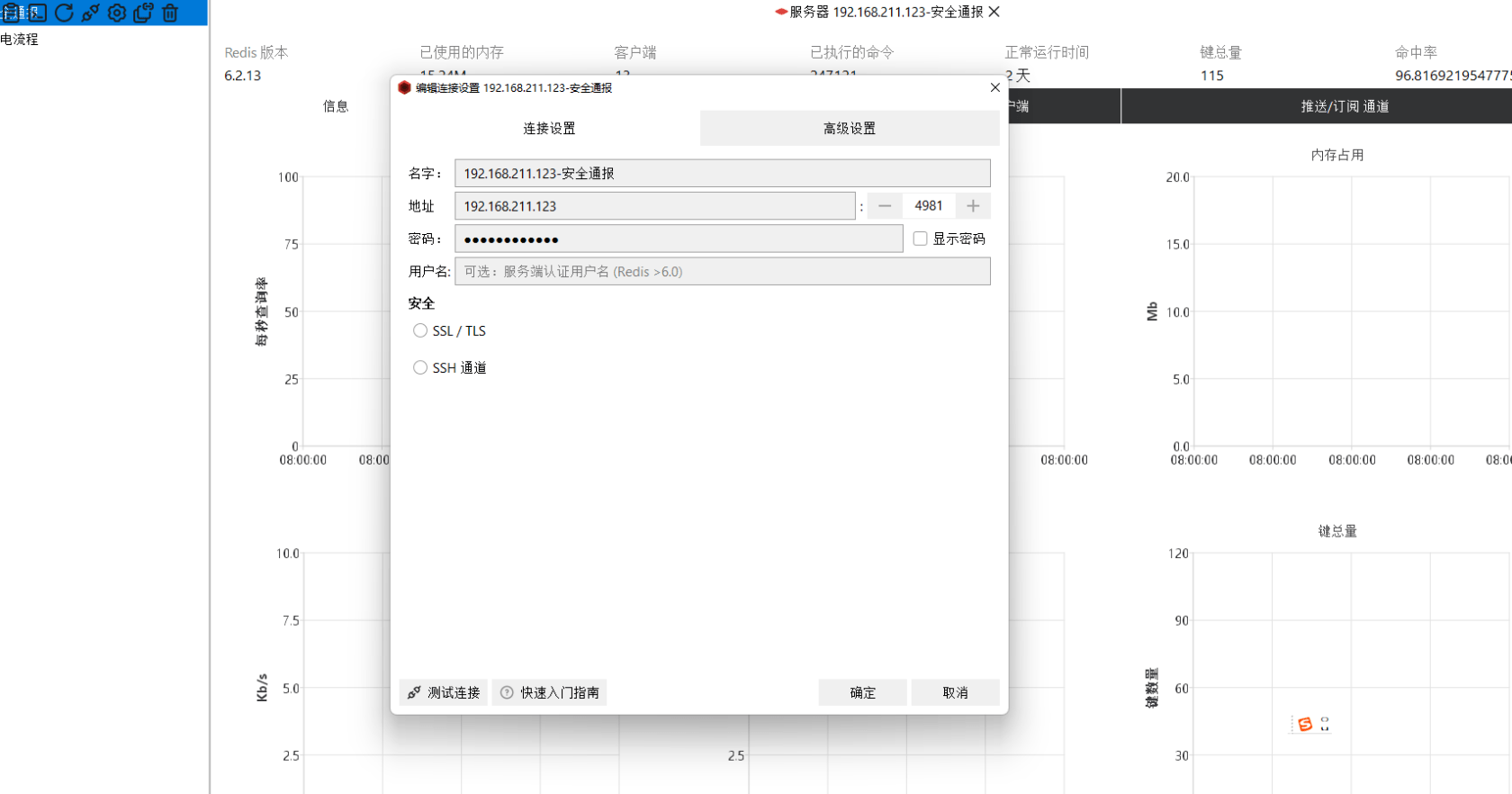Close the edit connection settings dialog
This screenshot has width=1512, height=794.
(x=994, y=87)
